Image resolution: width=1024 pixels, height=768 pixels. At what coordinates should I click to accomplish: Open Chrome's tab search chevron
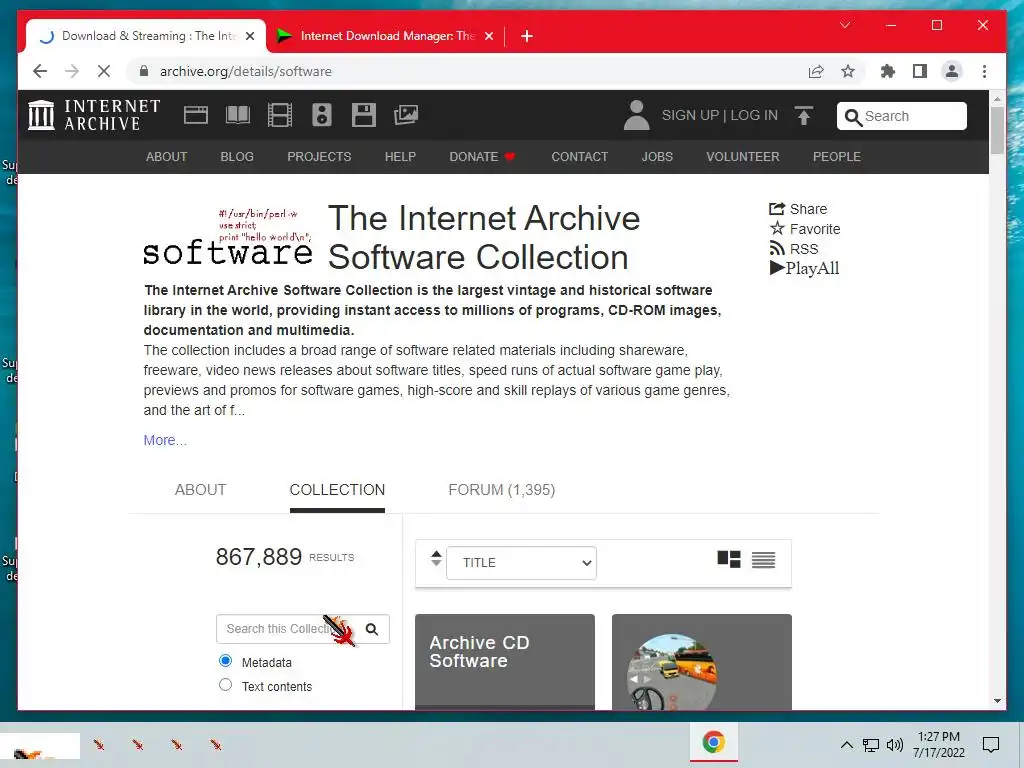(x=845, y=25)
